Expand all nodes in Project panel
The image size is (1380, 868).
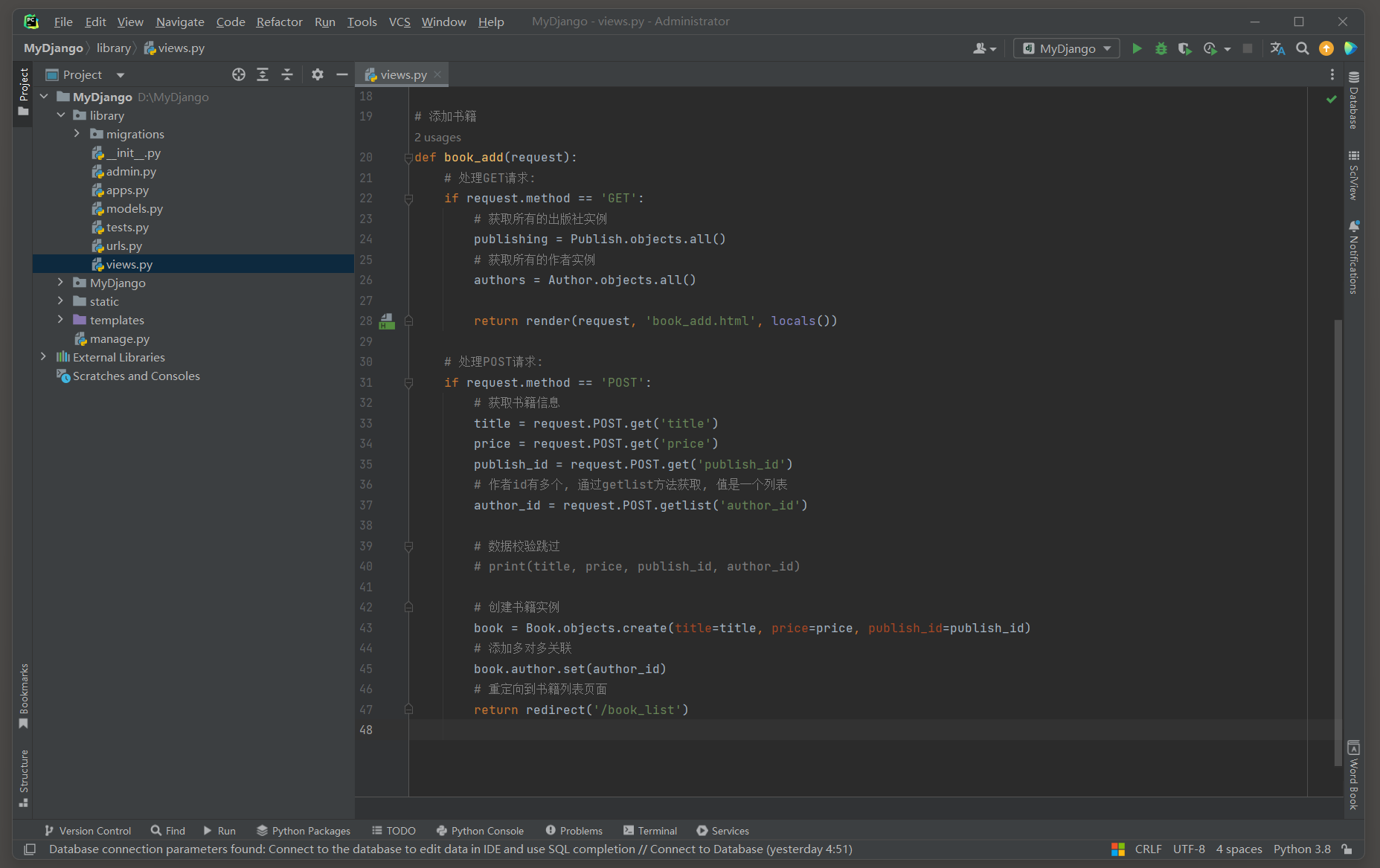tap(263, 74)
